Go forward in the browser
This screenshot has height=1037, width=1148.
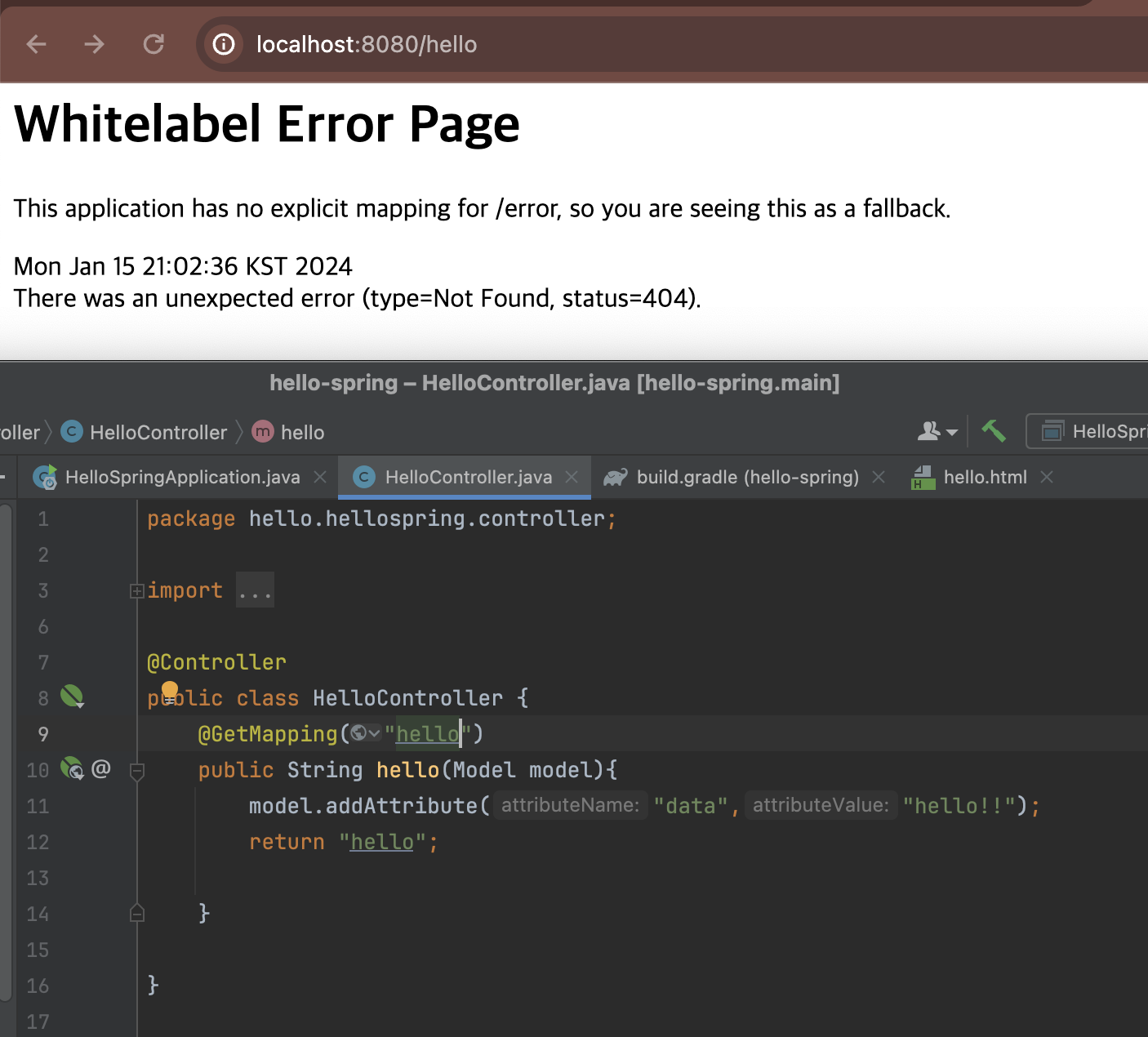point(95,44)
